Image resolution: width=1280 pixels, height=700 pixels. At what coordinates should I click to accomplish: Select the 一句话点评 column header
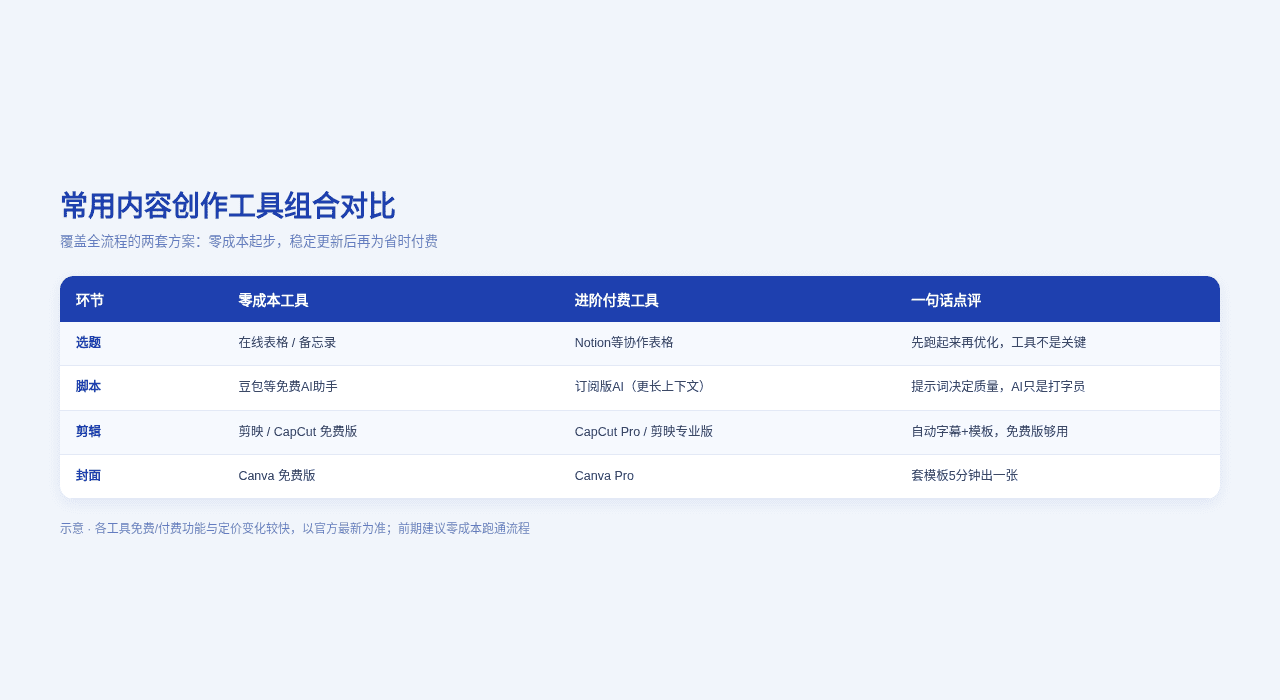click(946, 300)
